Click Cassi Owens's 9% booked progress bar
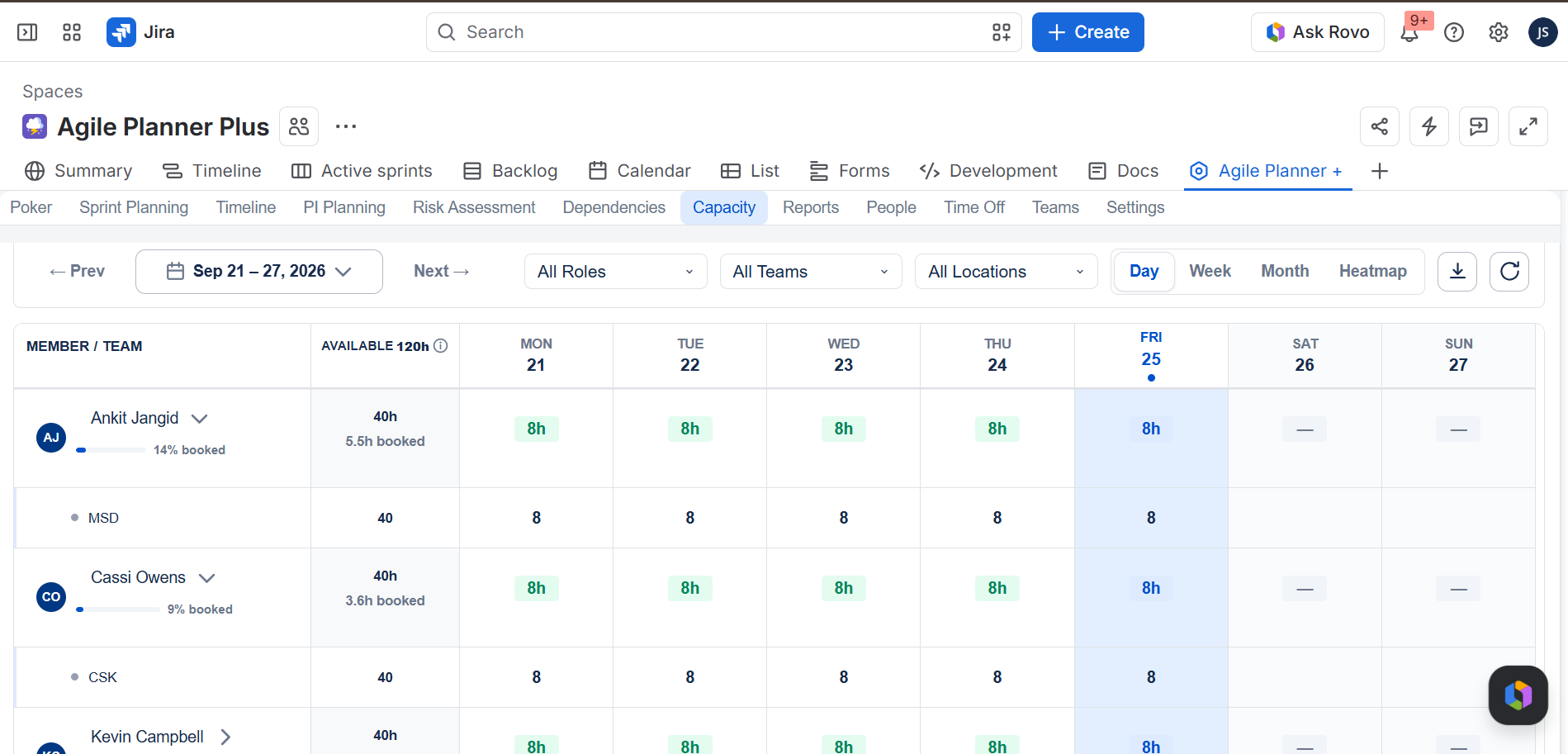The height and width of the screenshot is (754, 1568). pos(118,609)
